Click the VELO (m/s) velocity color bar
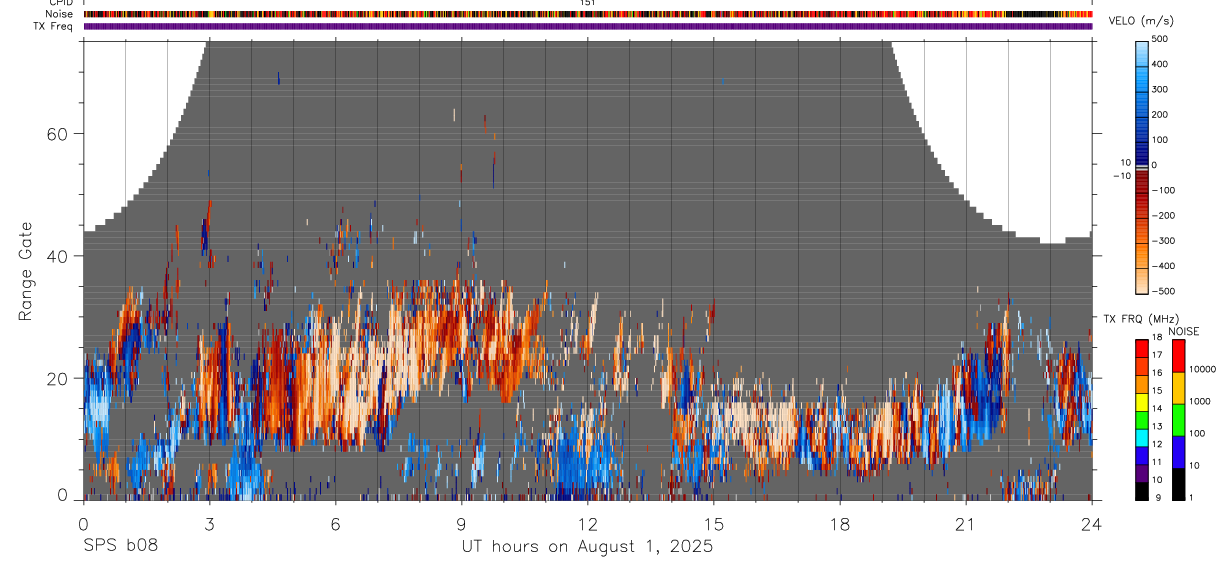The image size is (1228, 567). point(1142,166)
